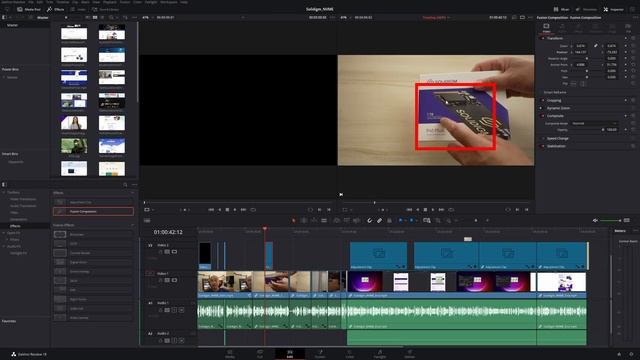
Task: Toggle the Dynamic Zoom enable switch
Action: [x=543, y=108]
